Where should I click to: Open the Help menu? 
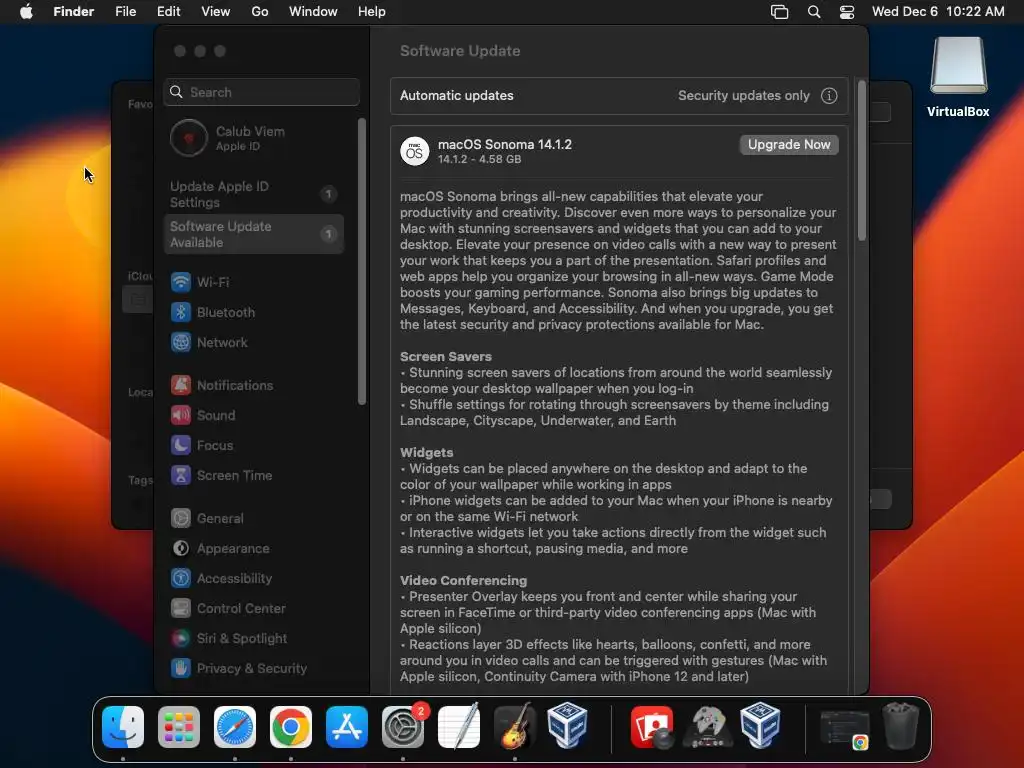click(x=372, y=12)
